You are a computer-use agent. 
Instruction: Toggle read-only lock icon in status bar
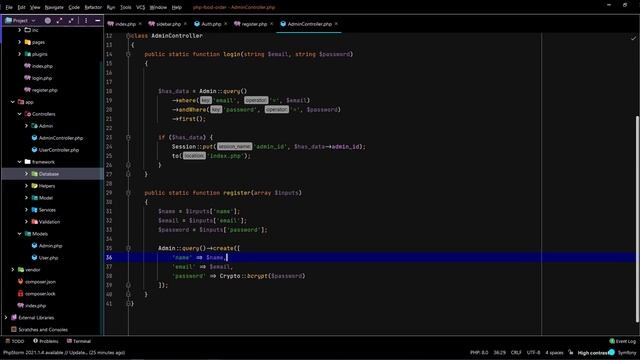click(571, 353)
